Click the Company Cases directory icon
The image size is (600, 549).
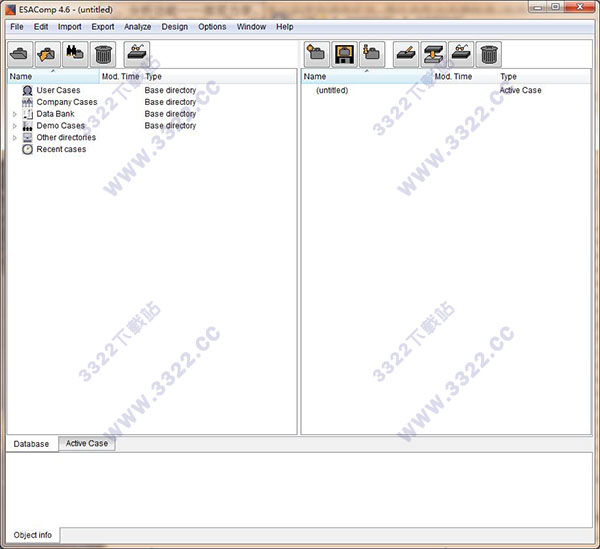[x=28, y=102]
